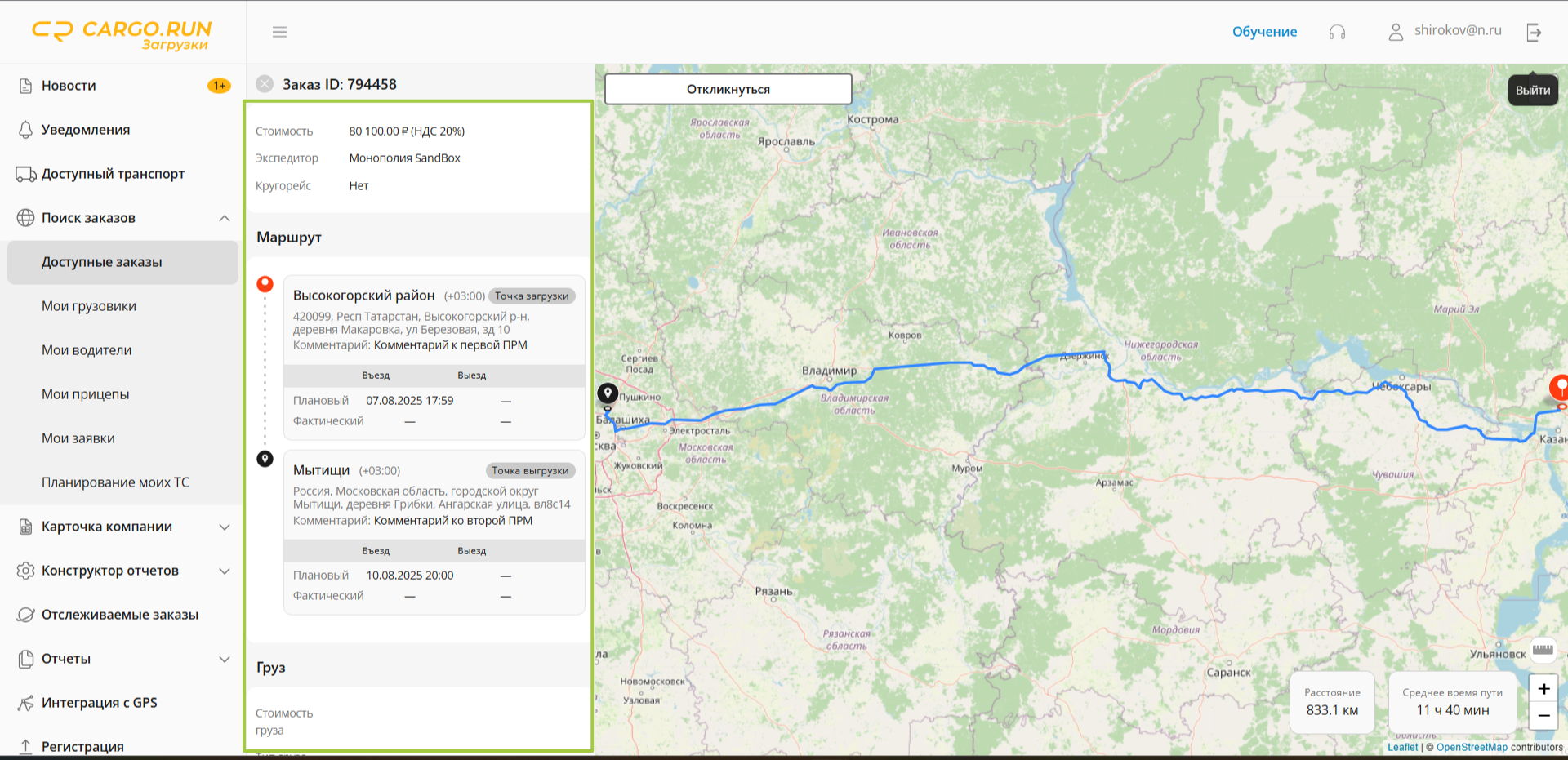
Task: Open the Обучение link
Action: point(1264,32)
